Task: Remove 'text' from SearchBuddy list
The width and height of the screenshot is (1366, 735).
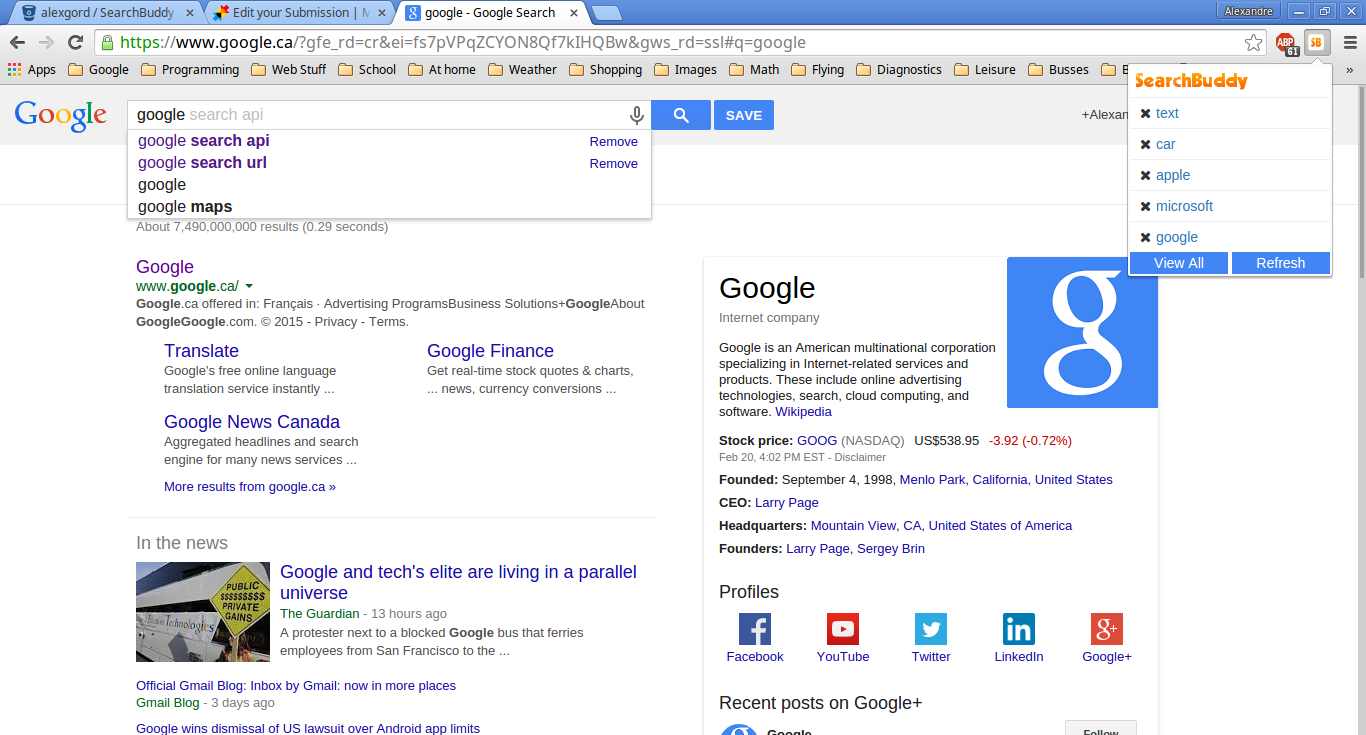Action: [1145, 113]
